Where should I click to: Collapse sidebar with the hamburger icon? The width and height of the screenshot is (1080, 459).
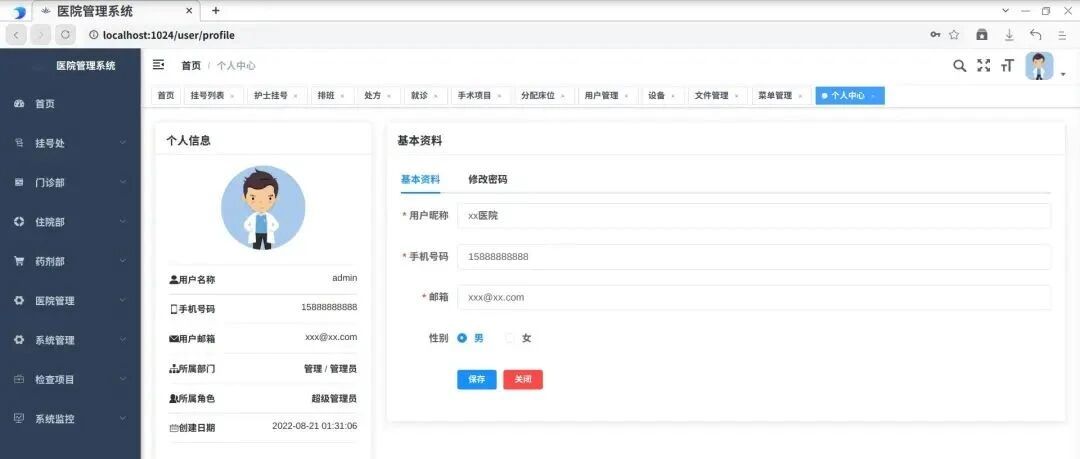[158, 65]
